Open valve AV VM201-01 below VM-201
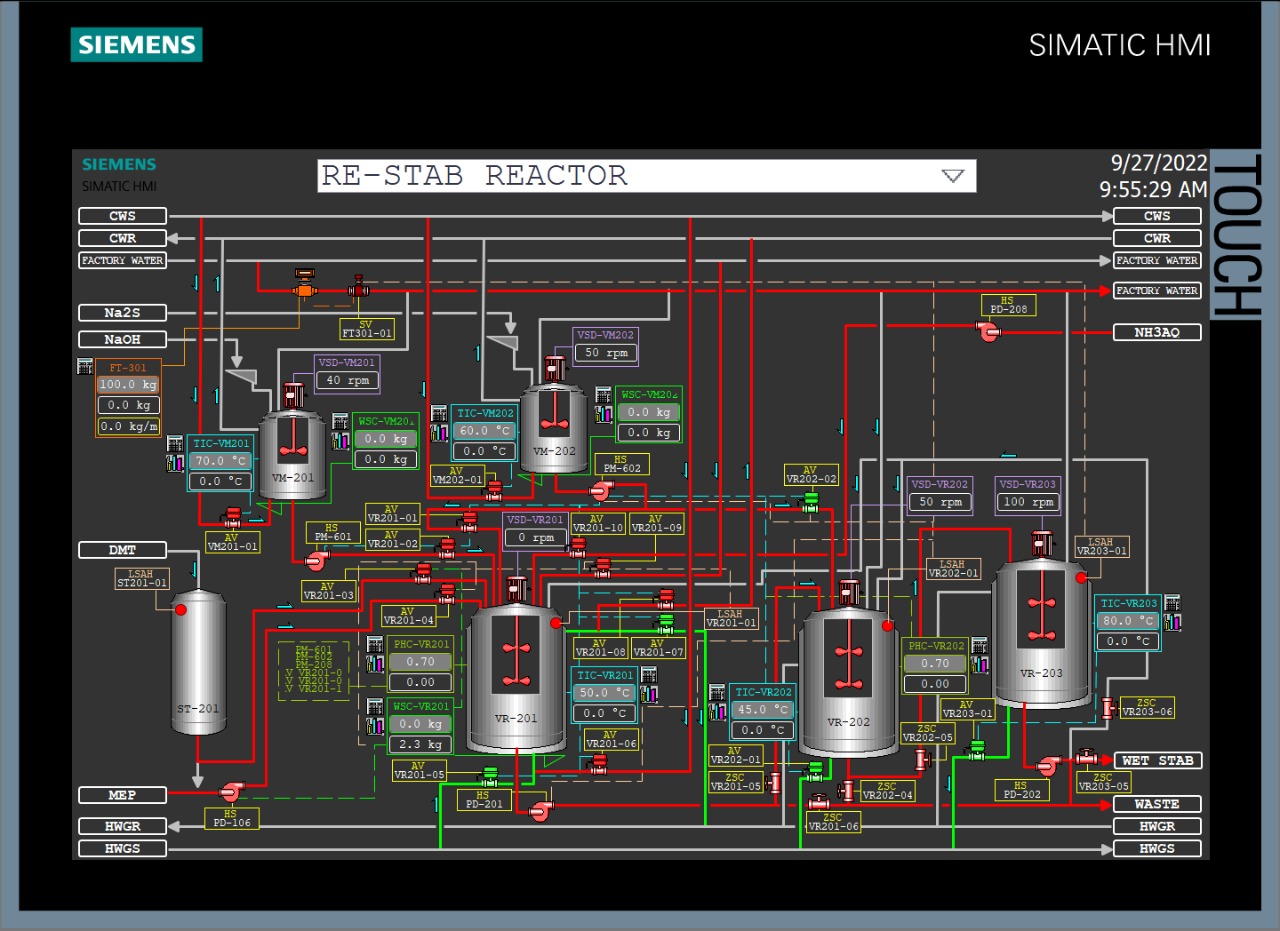1280x931 pixels. click(232, 517)
